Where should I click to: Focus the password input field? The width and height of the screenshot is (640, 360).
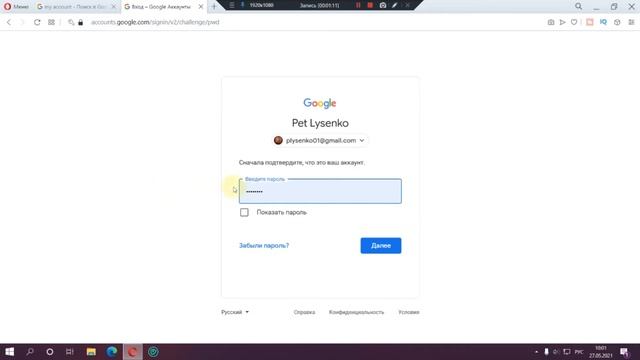(x=320, y=191)
